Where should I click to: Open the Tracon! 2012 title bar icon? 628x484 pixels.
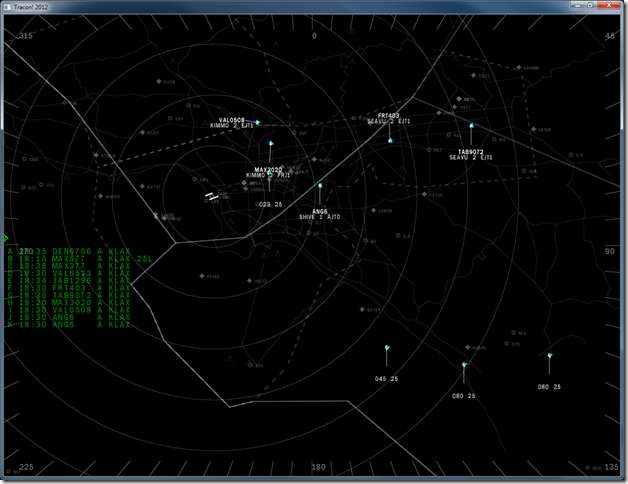pyautogui.click(x=7, y=7)
